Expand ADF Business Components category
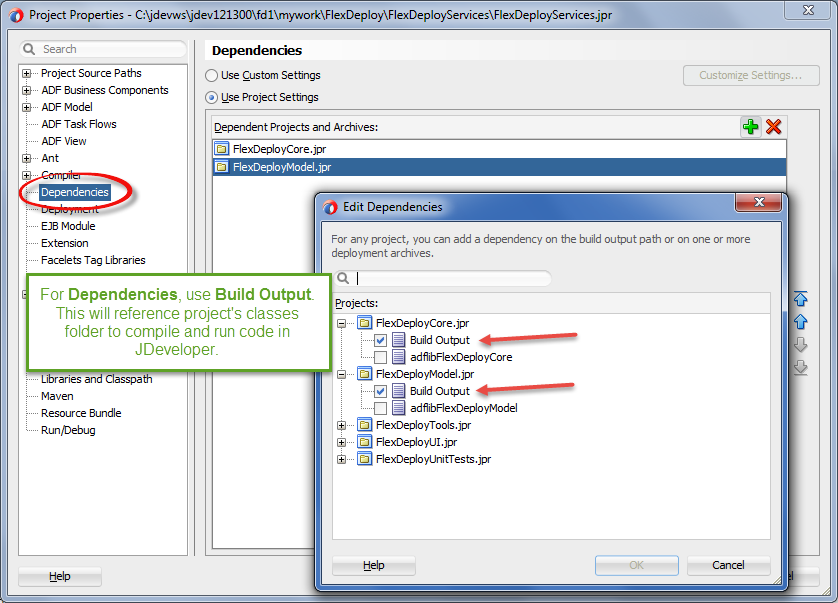Image resolution: width=838 pixels, height=603 pixels. [26, 90]
